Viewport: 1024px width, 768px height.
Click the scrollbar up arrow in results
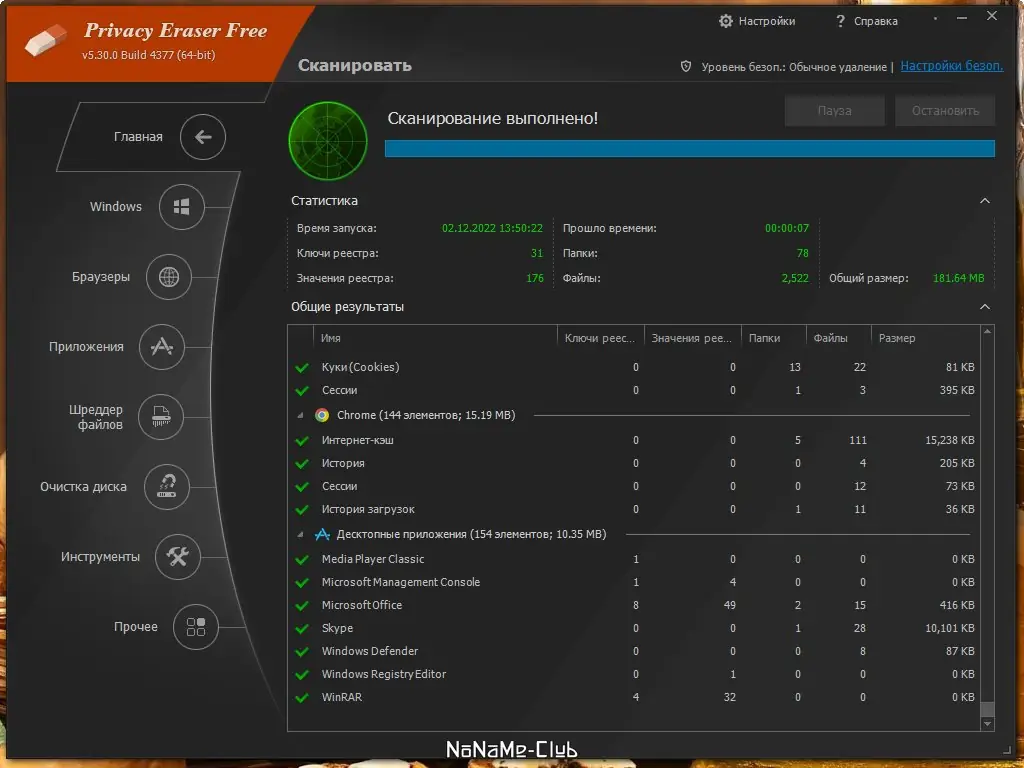[987, 332]
